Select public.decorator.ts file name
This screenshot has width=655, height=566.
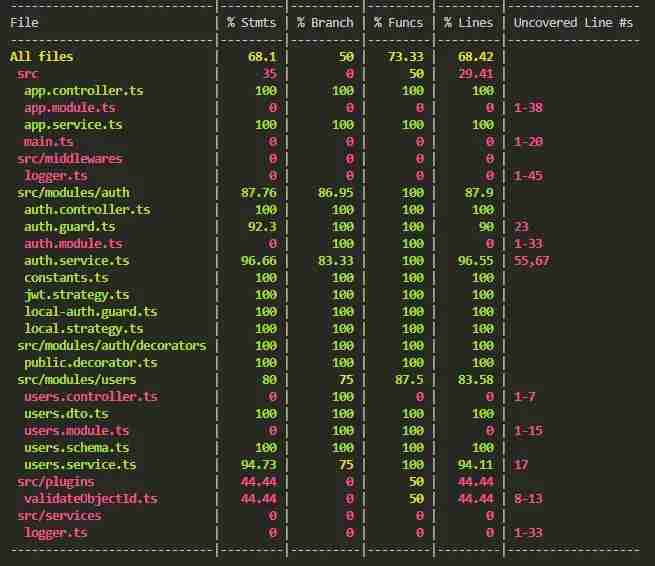pyautogui.click(x=91, y=363)
